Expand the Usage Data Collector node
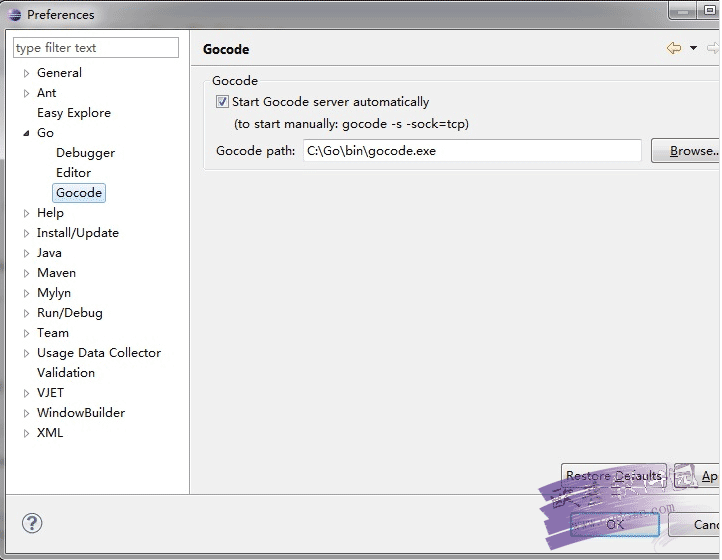The image size is (722, 560). coord(26,353)
